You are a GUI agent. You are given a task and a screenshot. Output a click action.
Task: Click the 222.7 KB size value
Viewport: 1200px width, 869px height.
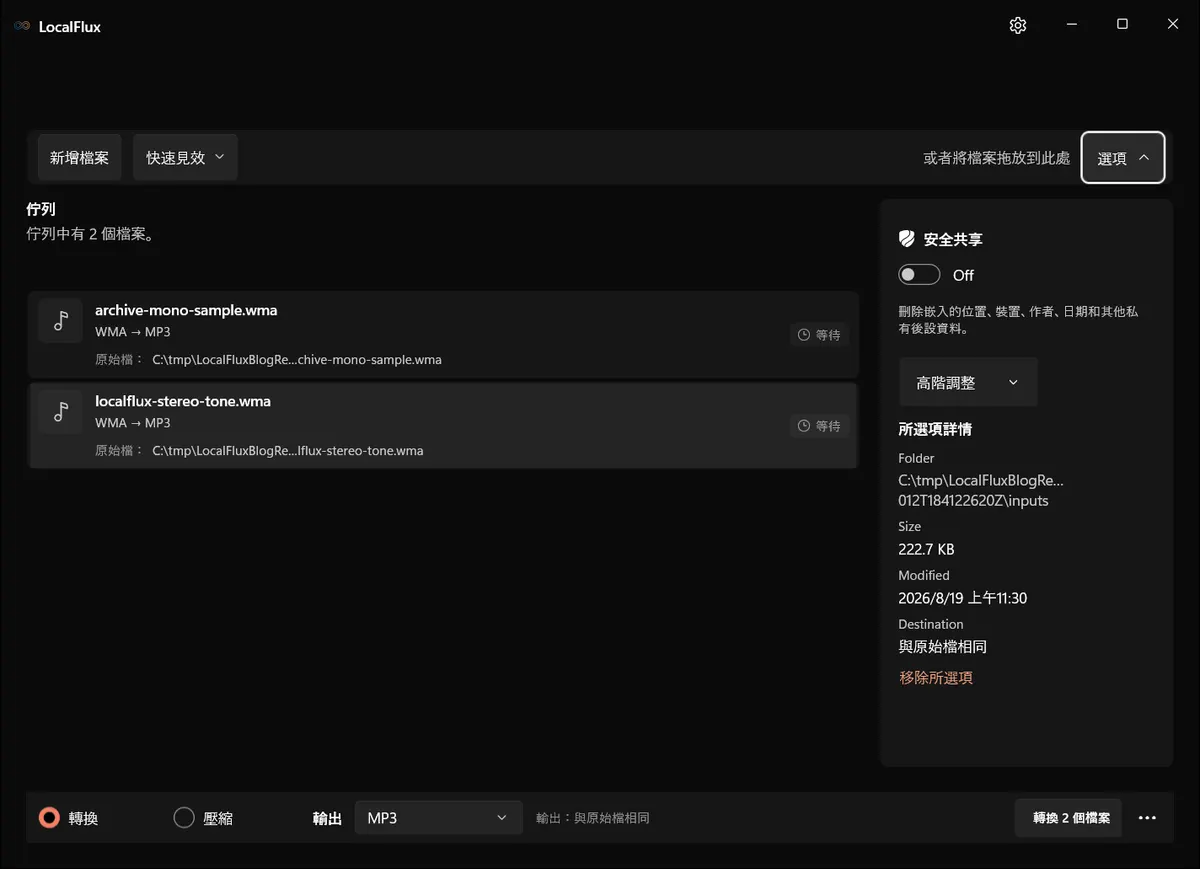tap(926, 549)
